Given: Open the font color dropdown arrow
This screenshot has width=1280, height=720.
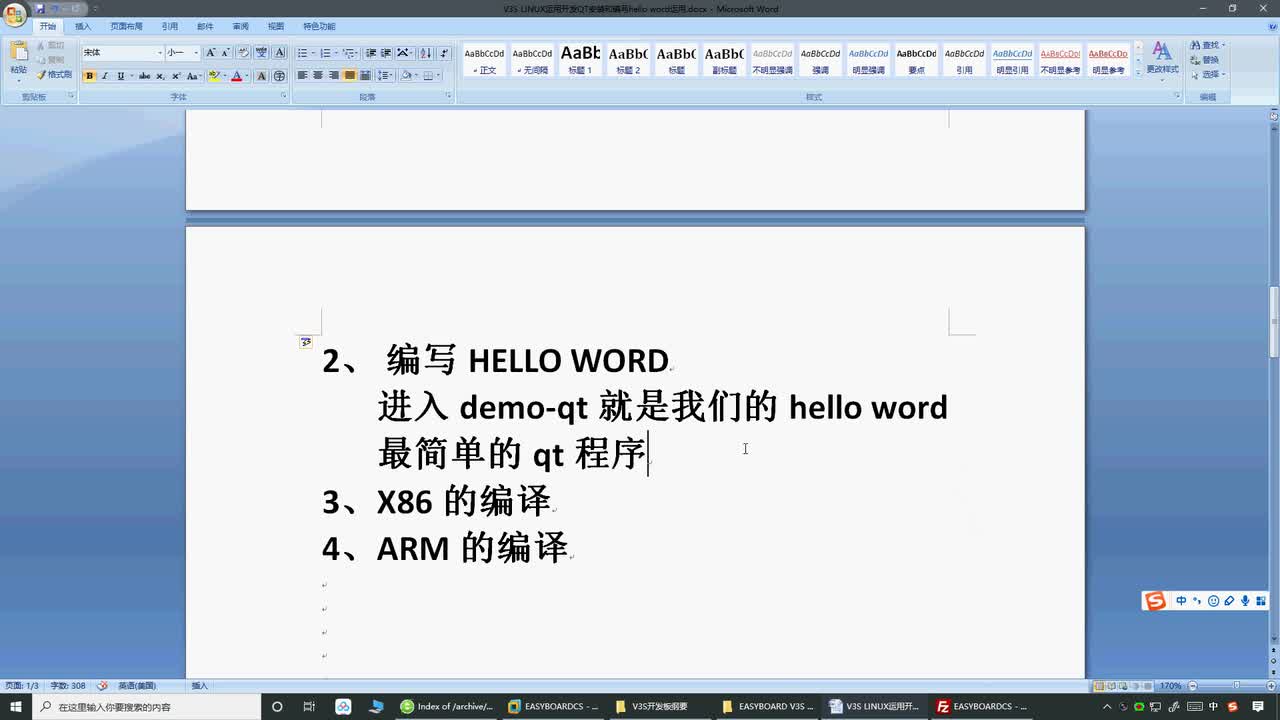Looking at the screenshot, I should click(247, 76).
